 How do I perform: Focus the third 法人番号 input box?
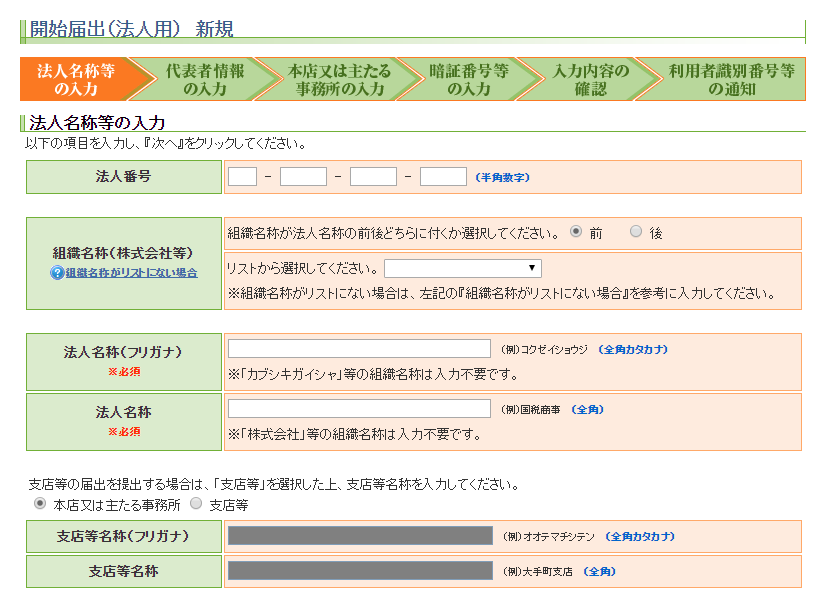(x=373, y=177)
